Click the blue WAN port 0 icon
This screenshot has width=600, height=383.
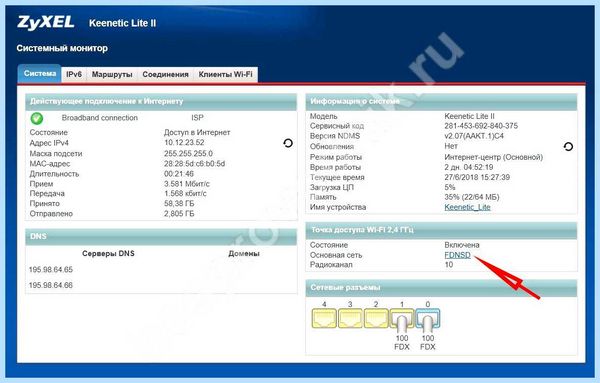(x=428, y=320)
